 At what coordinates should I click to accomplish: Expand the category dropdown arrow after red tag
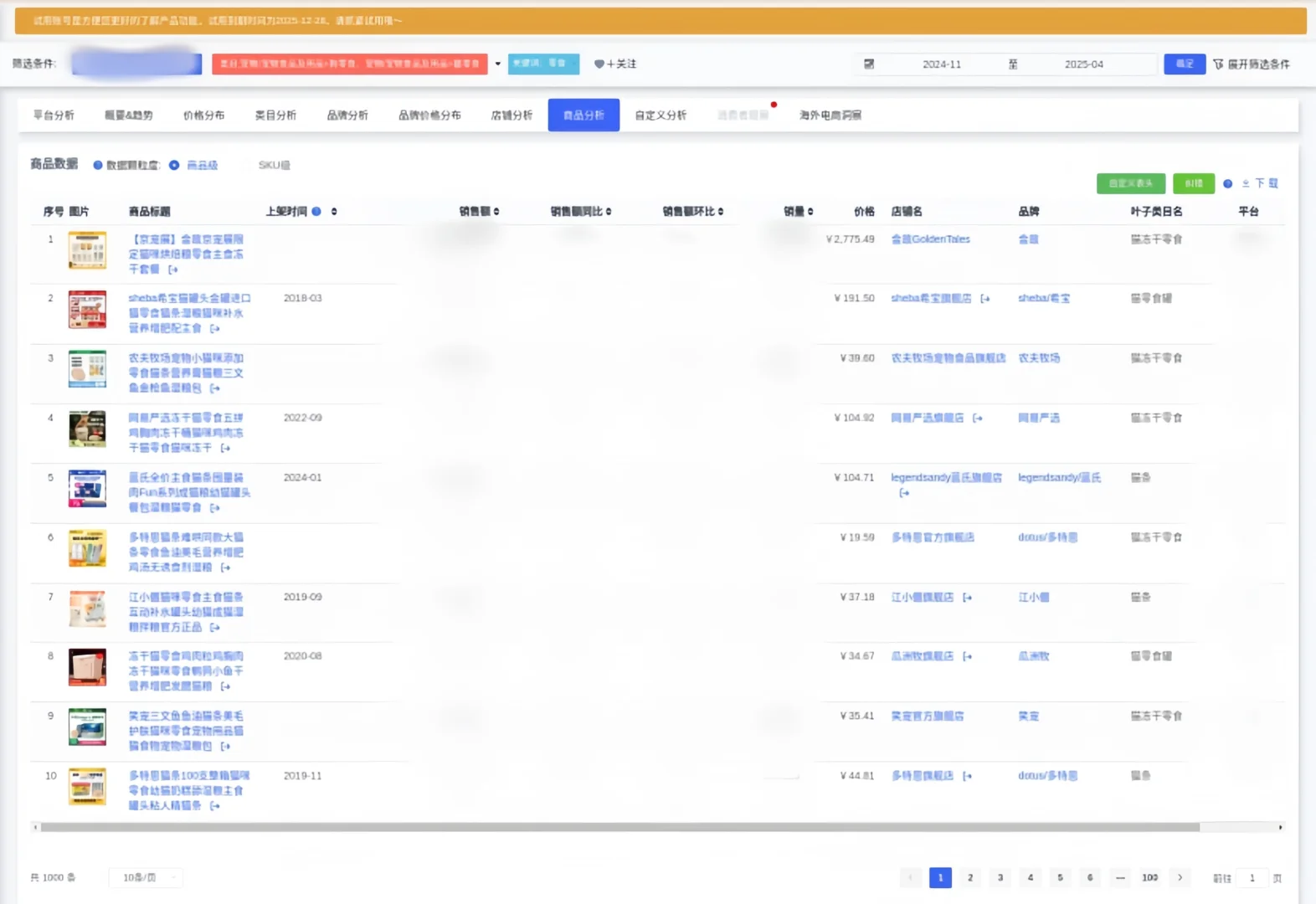(x=498, y=64)
